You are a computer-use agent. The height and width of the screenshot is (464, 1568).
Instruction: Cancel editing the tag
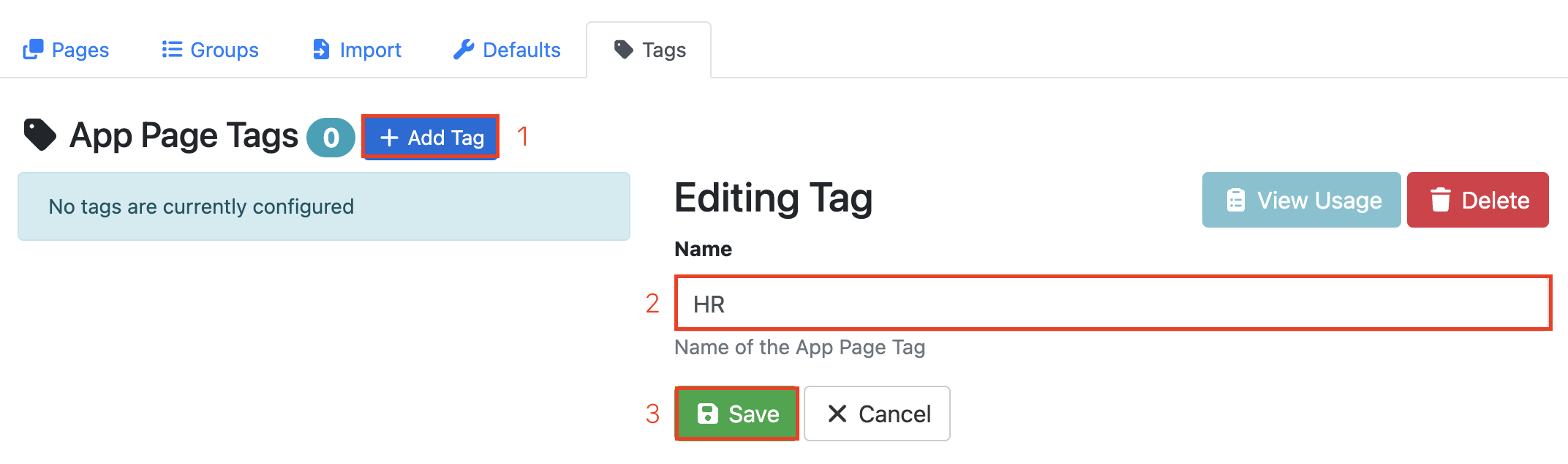[x=877, y=414]
